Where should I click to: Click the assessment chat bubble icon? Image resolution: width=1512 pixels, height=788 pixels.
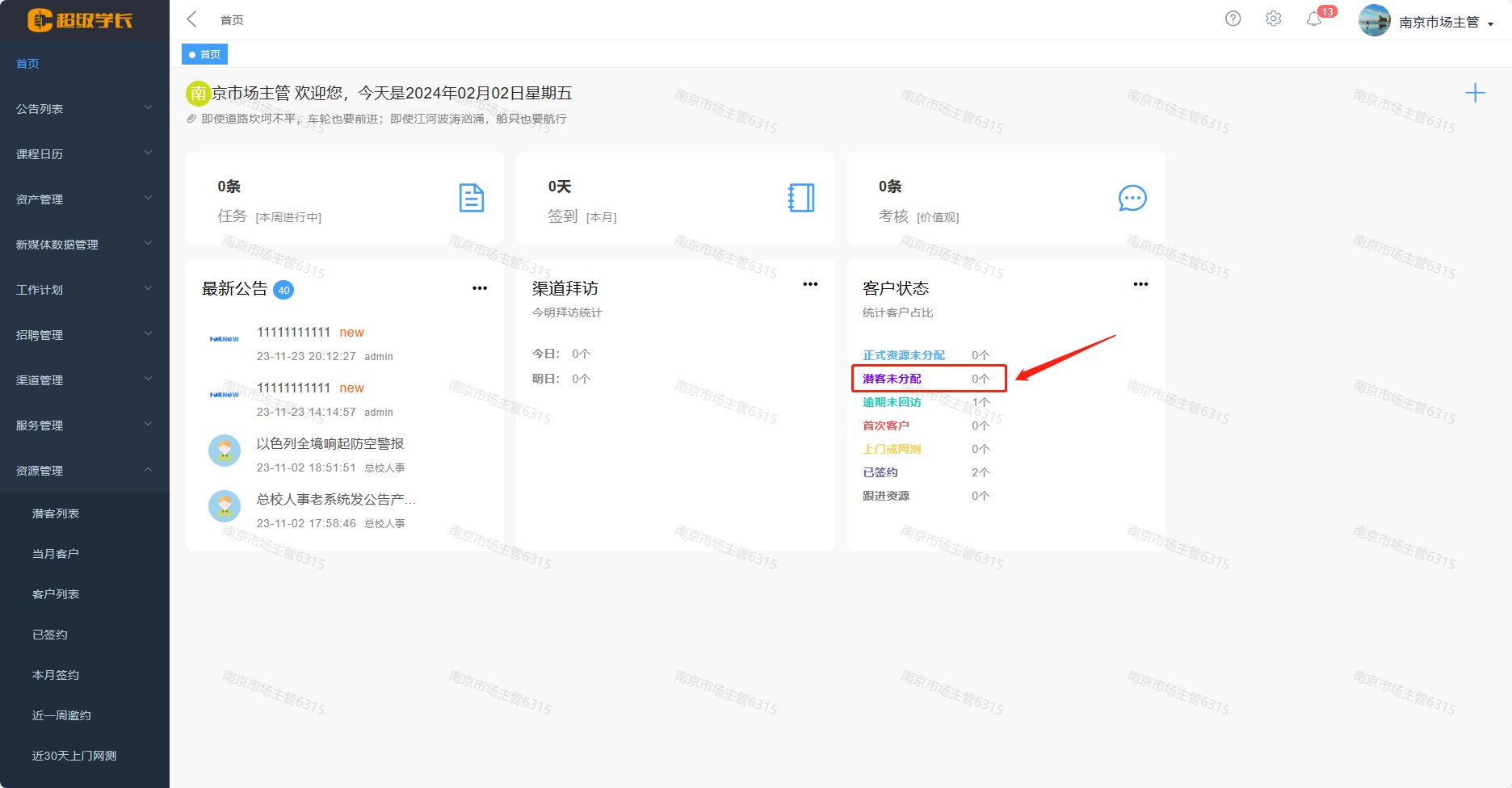pos(1132,198)
